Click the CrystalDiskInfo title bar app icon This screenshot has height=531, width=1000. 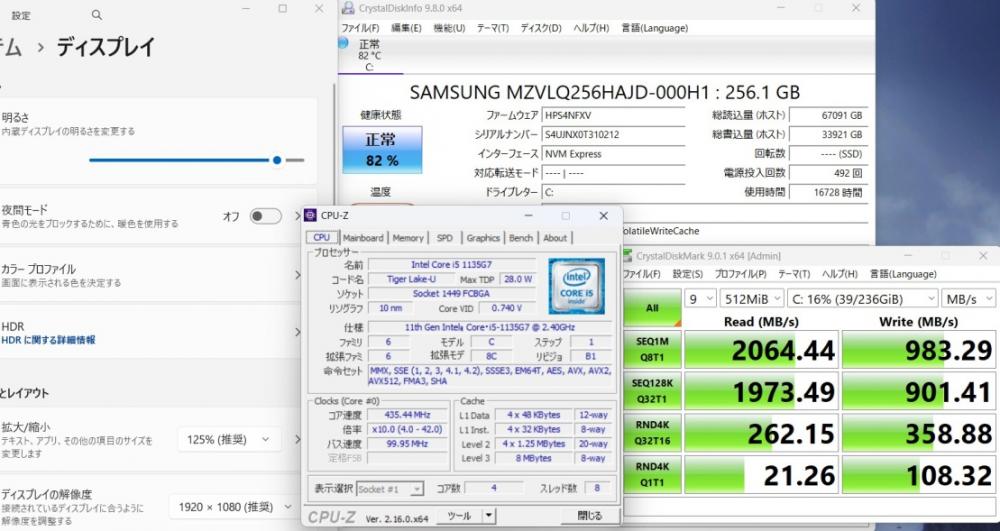pyautogui.click(x=348, y=8)
